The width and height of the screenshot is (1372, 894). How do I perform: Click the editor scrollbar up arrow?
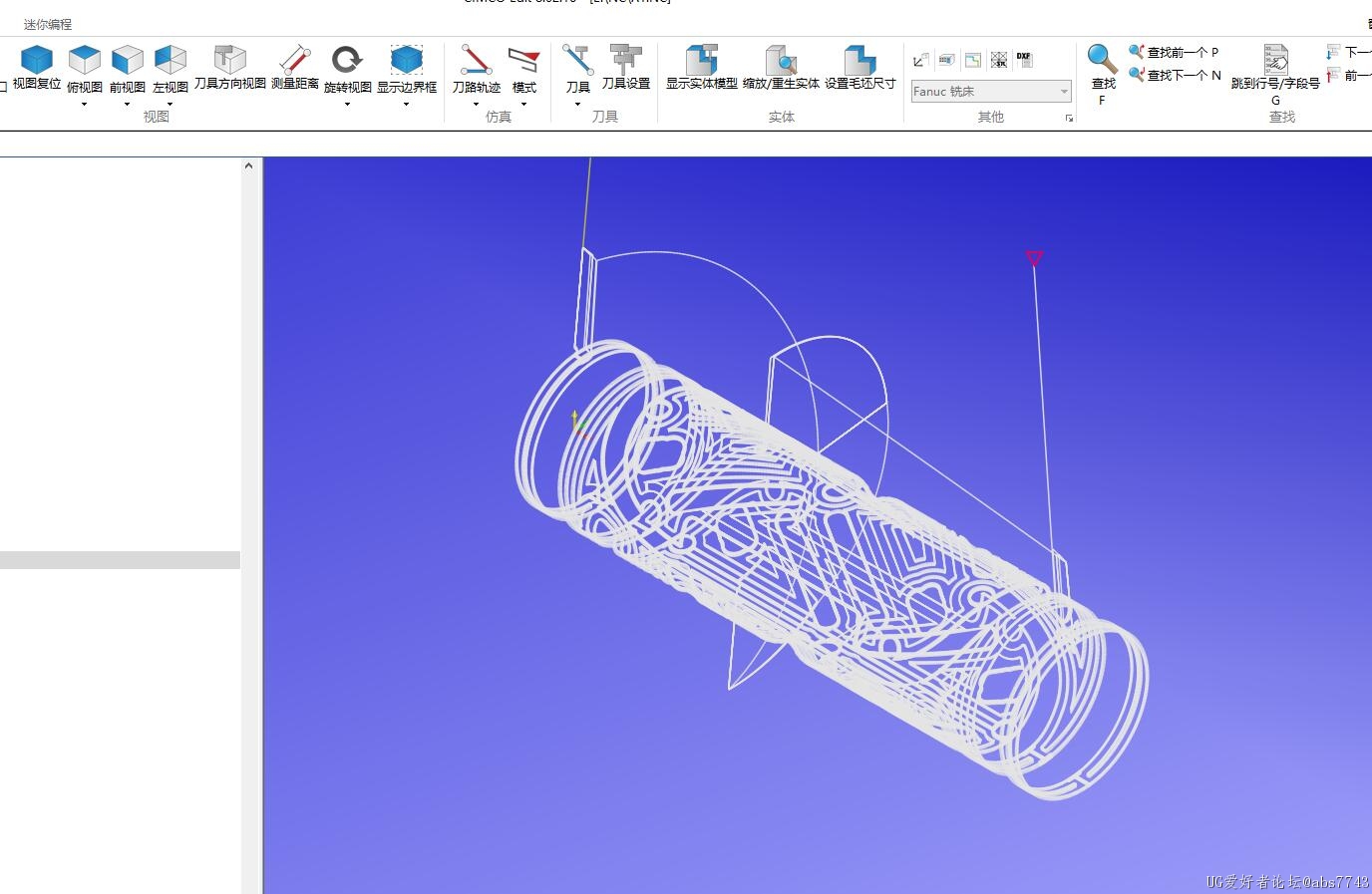[x=248, y=166]
